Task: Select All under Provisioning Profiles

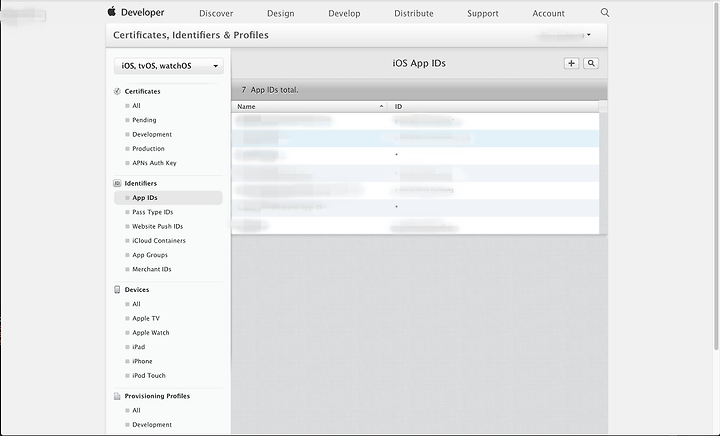Action: [x=136, y=410]
